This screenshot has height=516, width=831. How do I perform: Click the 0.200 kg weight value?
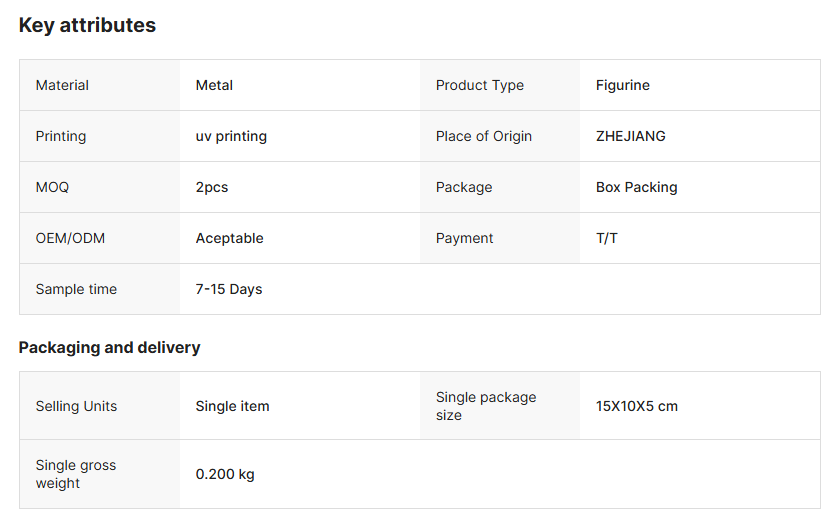pyautogui.click(x=224, y=475)
